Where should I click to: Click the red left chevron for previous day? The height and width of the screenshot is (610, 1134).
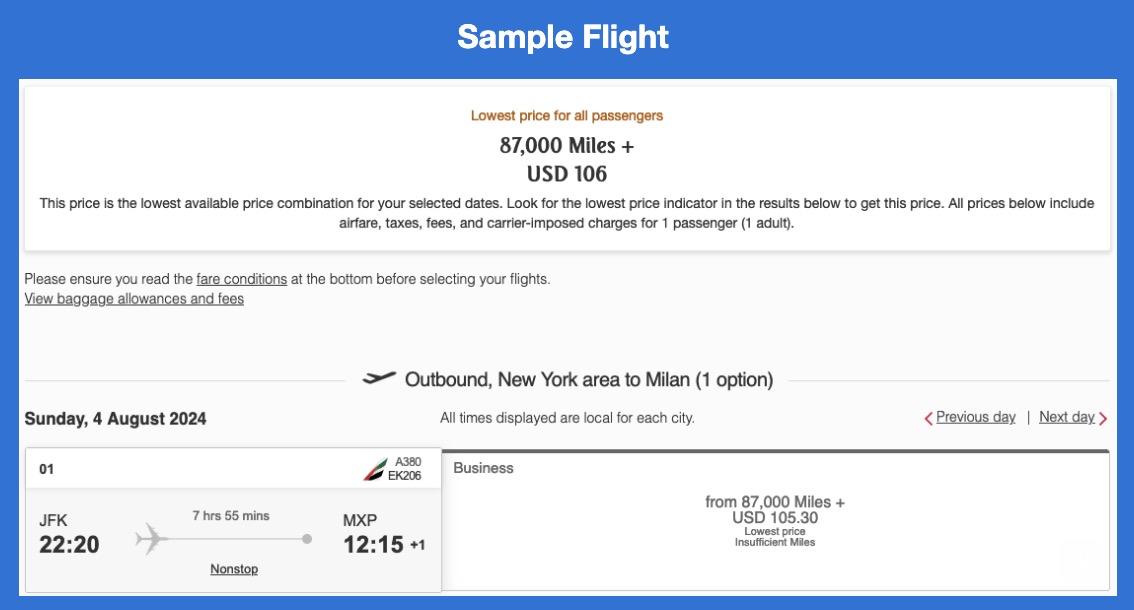click(929, 418)
